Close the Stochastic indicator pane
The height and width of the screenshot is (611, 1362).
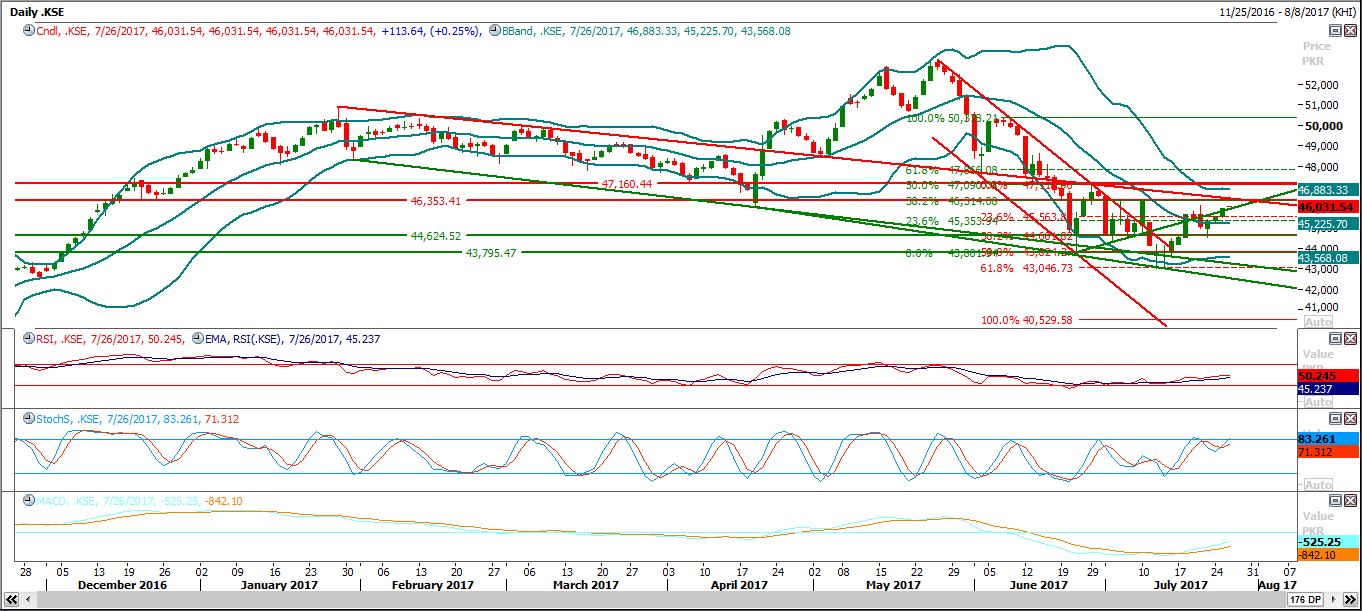tap(1350, 419)
